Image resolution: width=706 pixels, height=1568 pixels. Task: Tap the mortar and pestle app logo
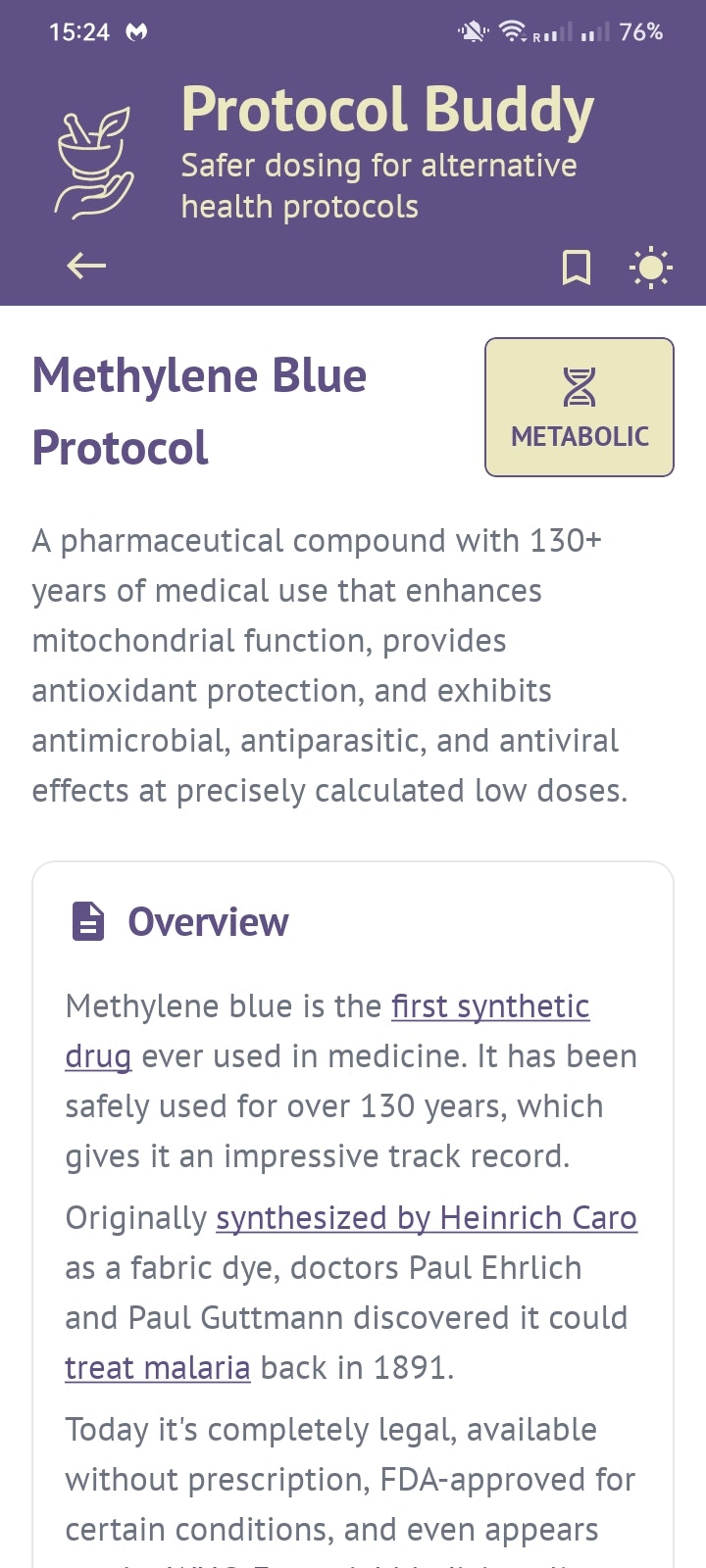click(x=95, y=157)
